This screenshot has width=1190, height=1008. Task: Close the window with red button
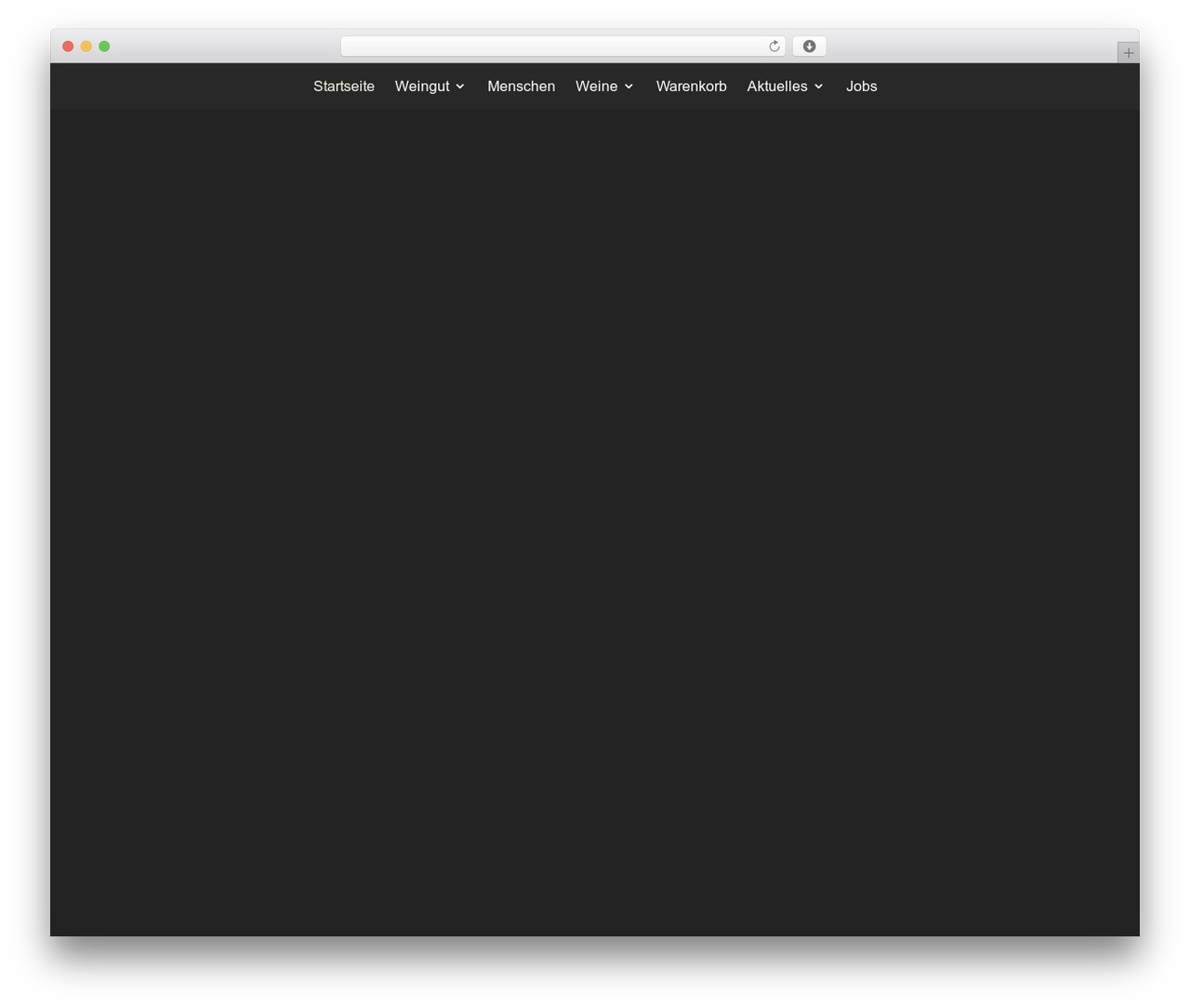pyautogui.click(x=68, y=46)
